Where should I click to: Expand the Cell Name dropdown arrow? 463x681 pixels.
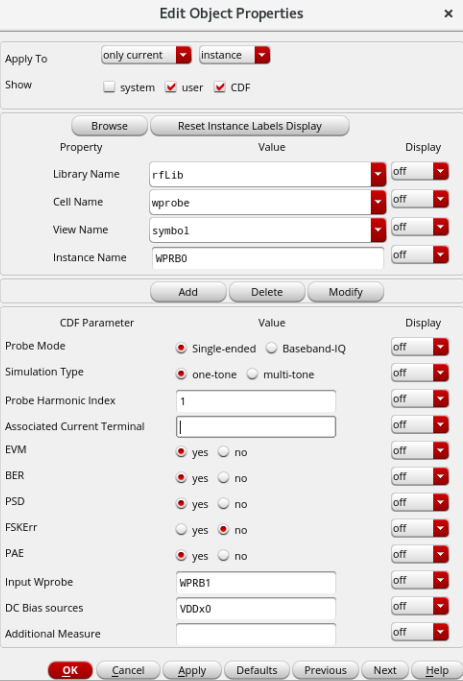pos(378,202)
